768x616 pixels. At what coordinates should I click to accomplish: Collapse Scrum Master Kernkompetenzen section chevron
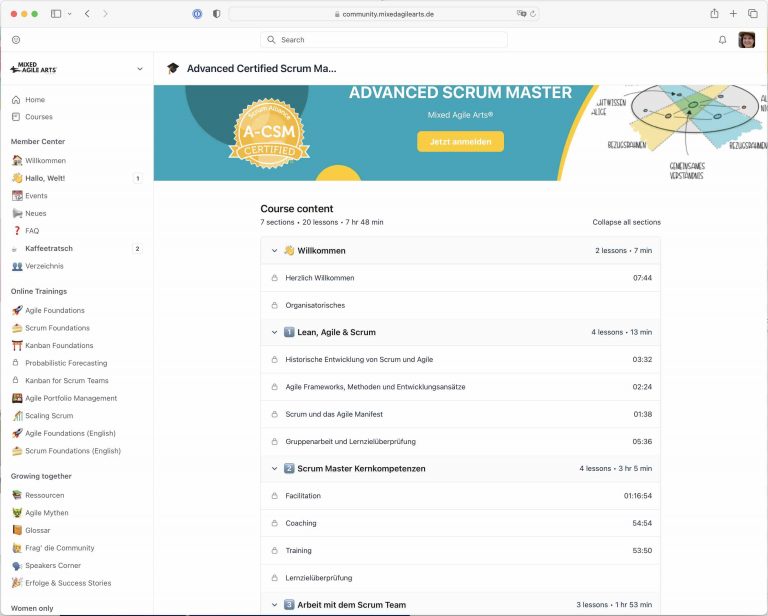pos(274,469)
